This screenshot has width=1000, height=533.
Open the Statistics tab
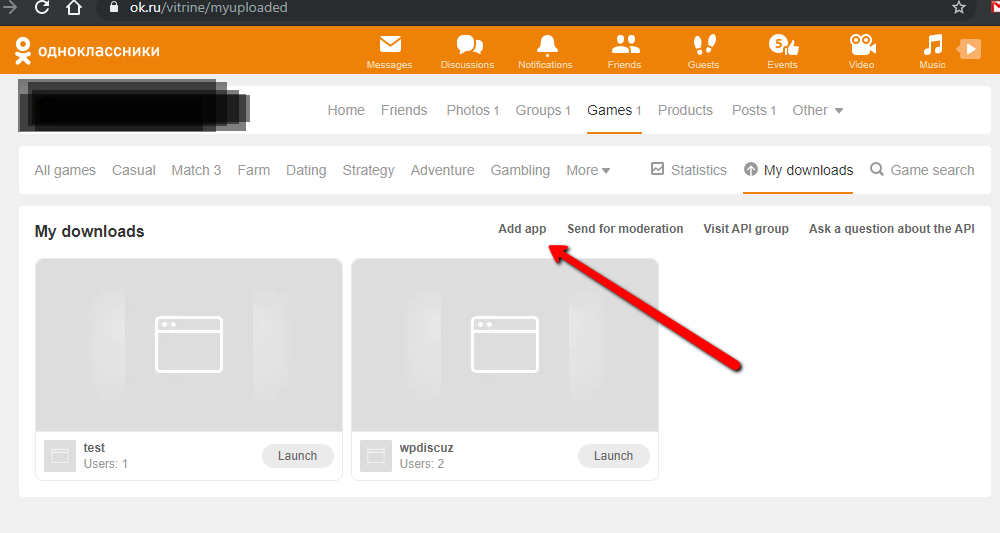[x=689, y=170]
